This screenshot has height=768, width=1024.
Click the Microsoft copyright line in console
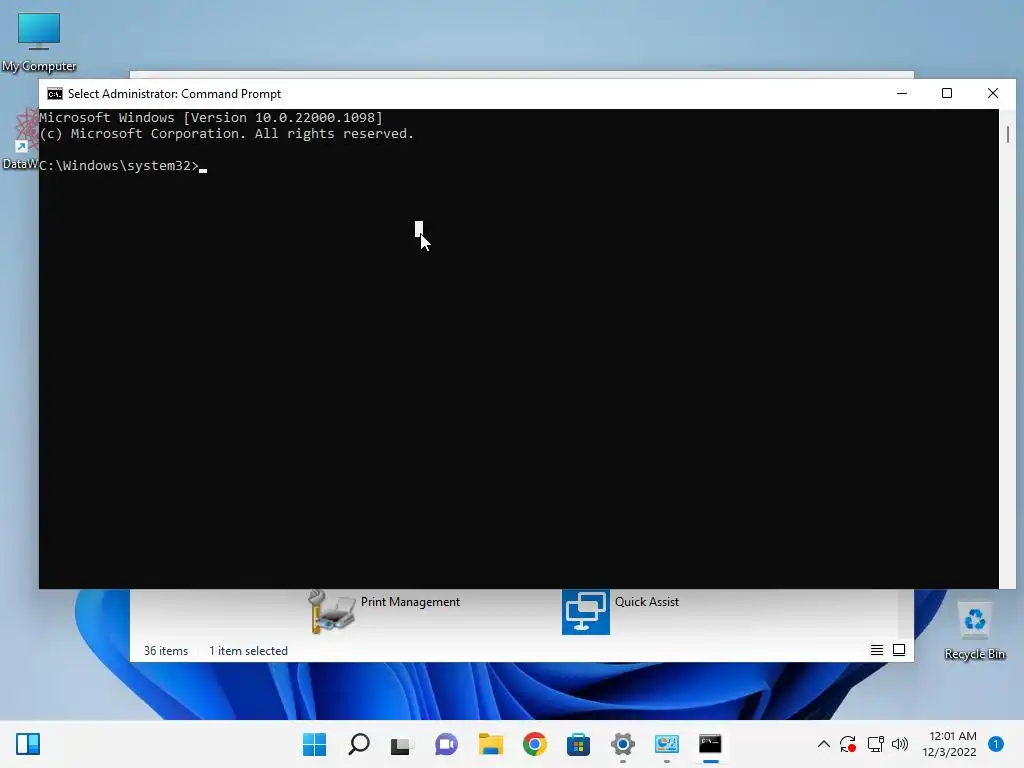(227, 134)
